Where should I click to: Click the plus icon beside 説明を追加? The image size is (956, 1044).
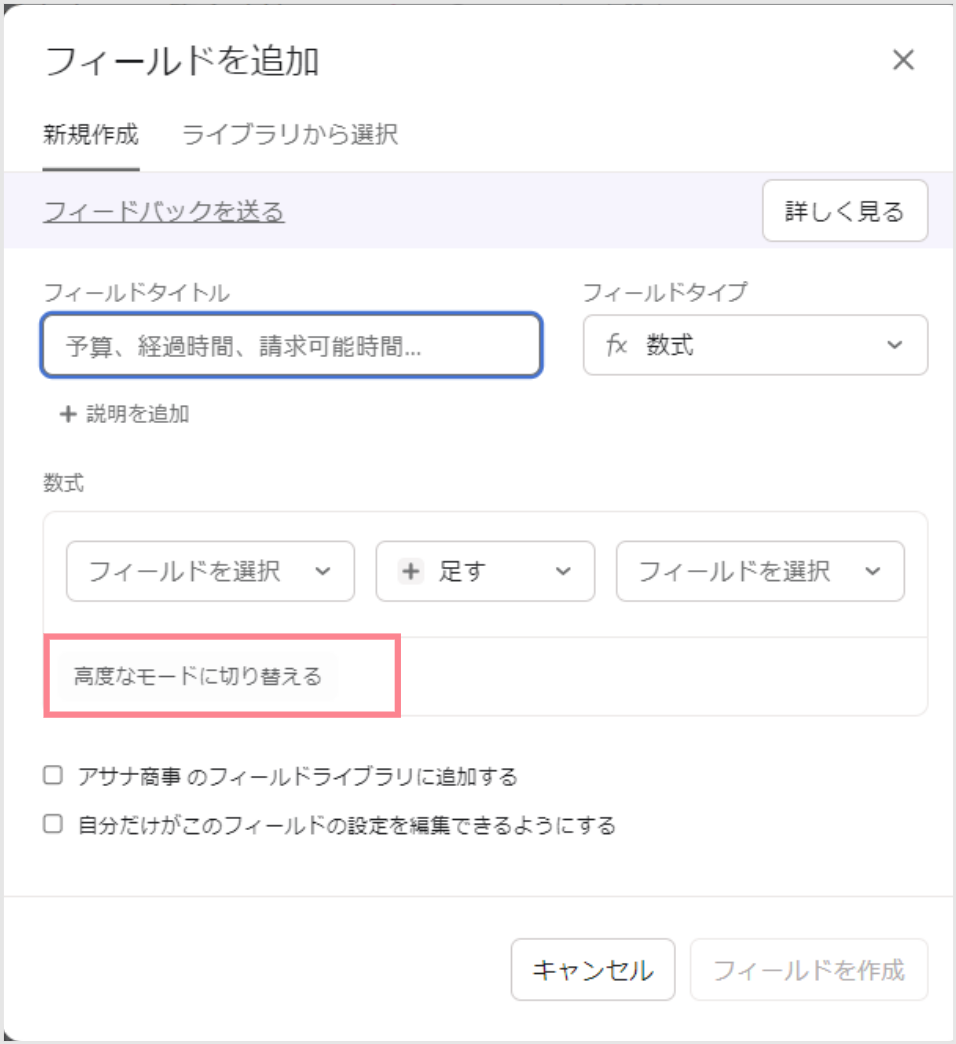[68, 414]
